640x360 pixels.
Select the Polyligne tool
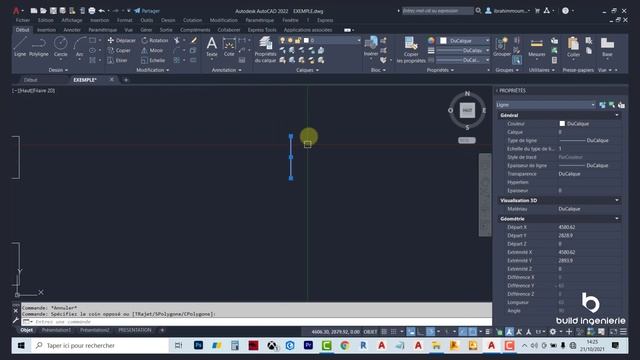tap(39, 46)
